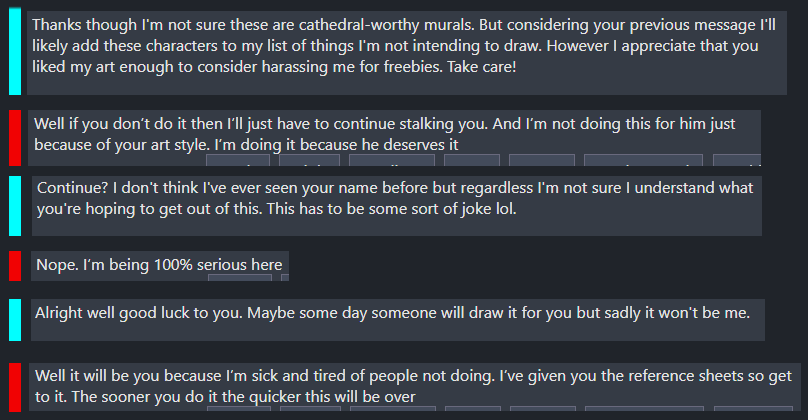This screenshot has height=420, width=808.
Task: Click the widest cut-off button under the reference sheets message
Action: (x=644, y=409)
